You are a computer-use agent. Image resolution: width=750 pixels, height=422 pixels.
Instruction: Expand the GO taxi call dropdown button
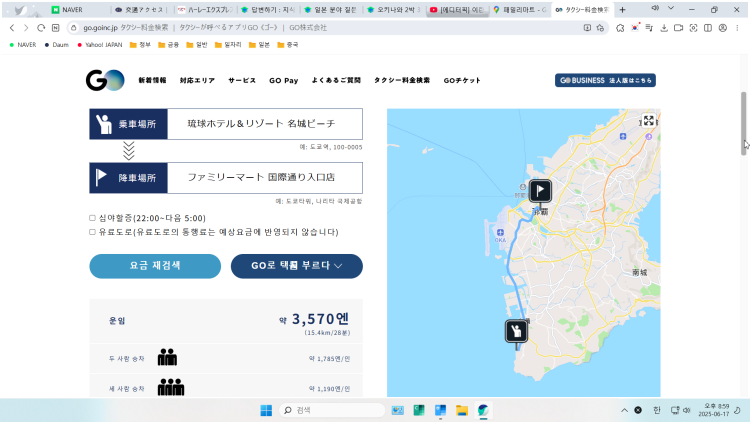(297, 266)
